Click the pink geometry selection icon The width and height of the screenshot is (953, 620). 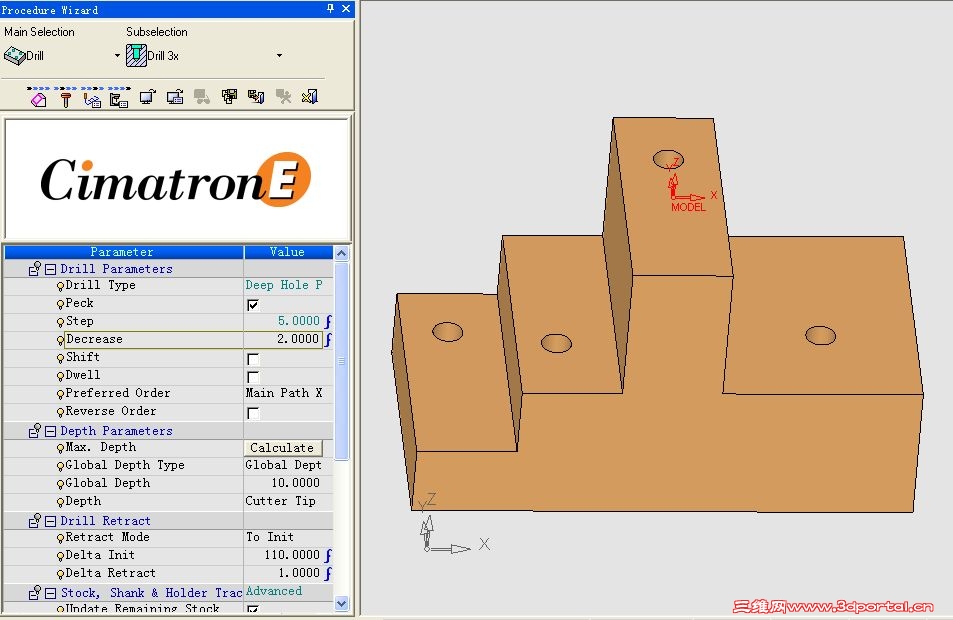point(38,98)
